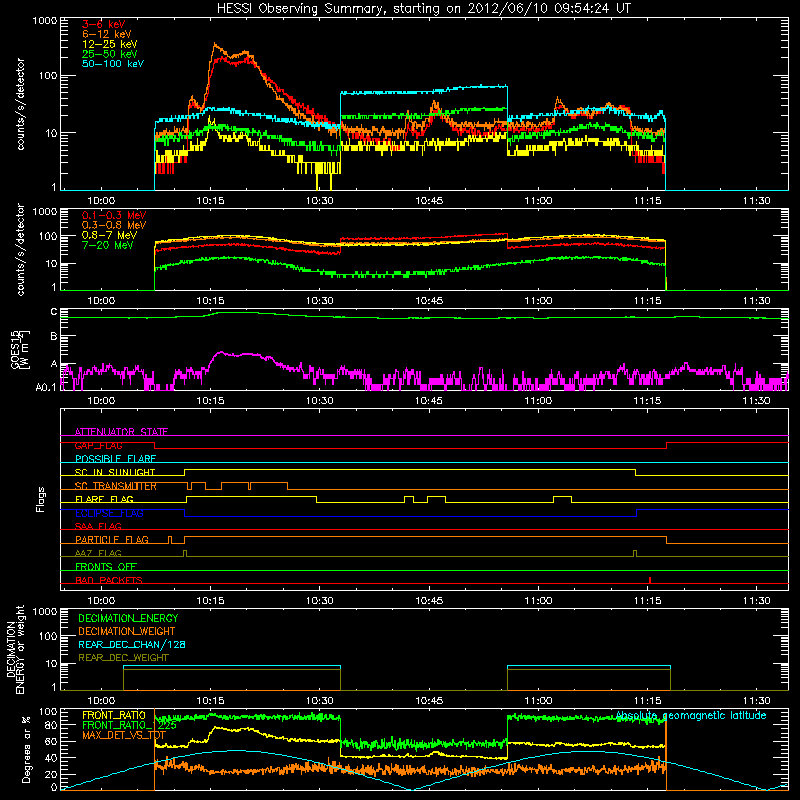Click the REAR_DEC_CHAN/128 legend label

132,644
